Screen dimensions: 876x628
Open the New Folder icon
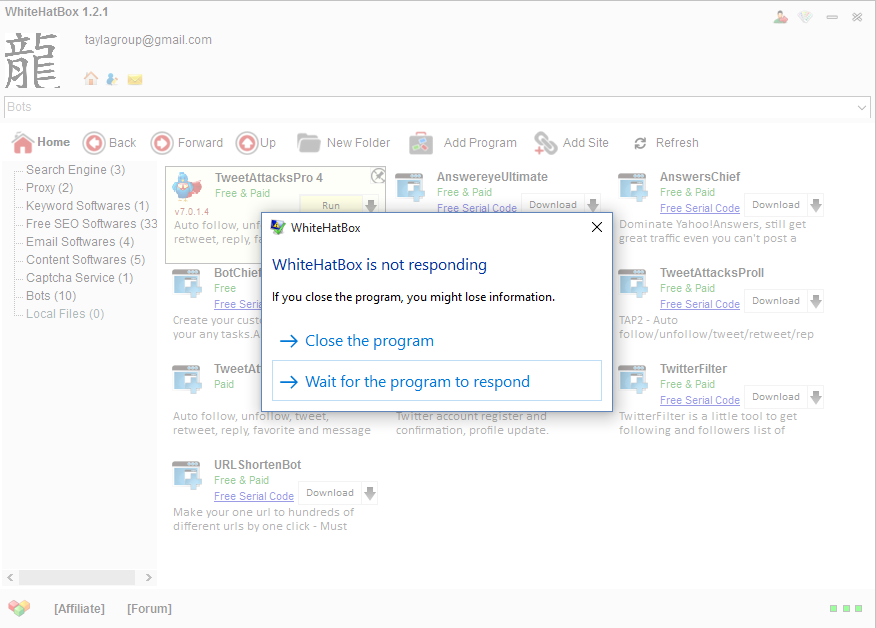[308, 143]
